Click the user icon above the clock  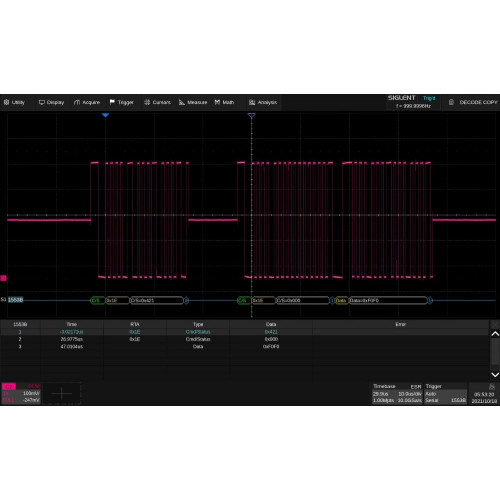point(492,387)
